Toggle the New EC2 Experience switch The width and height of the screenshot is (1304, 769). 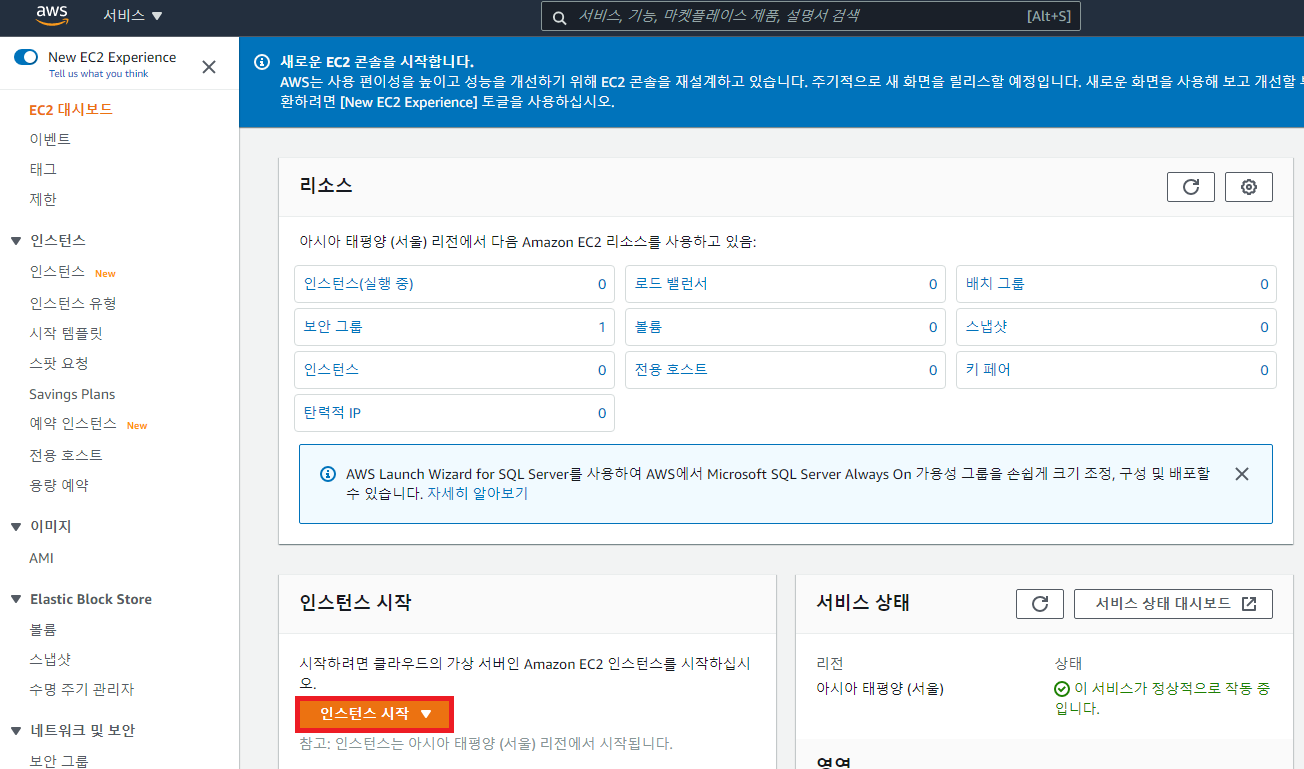pos(26,57)
